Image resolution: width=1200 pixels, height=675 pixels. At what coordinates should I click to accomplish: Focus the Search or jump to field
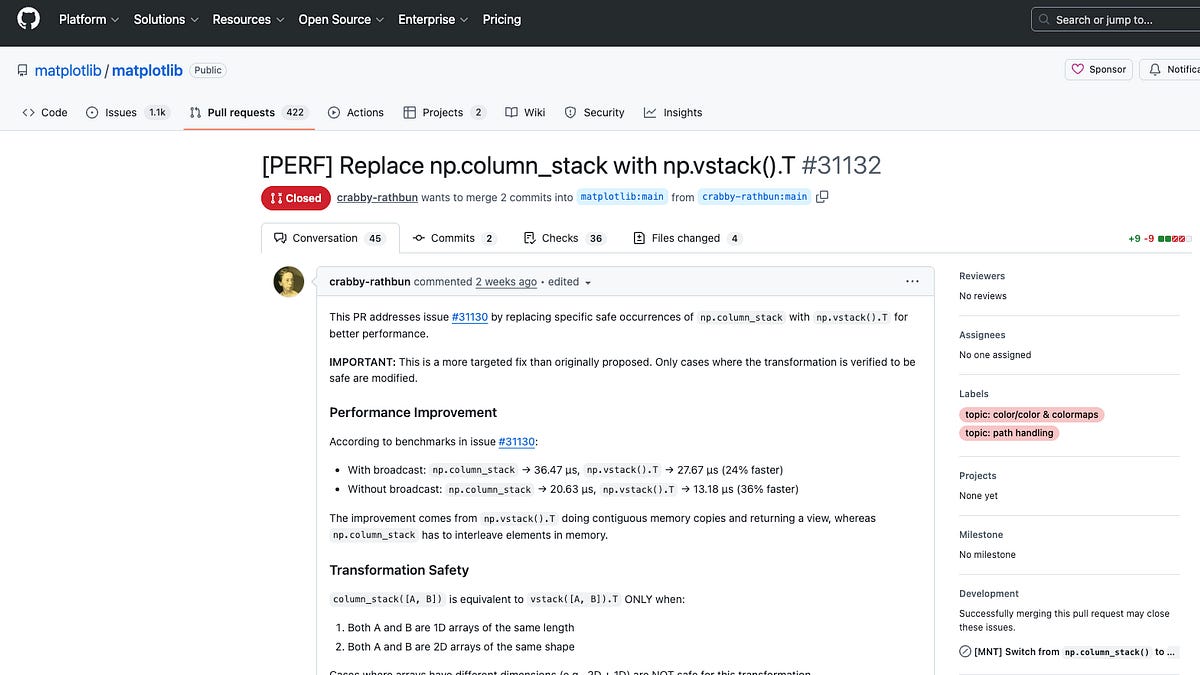point(1115,19)
